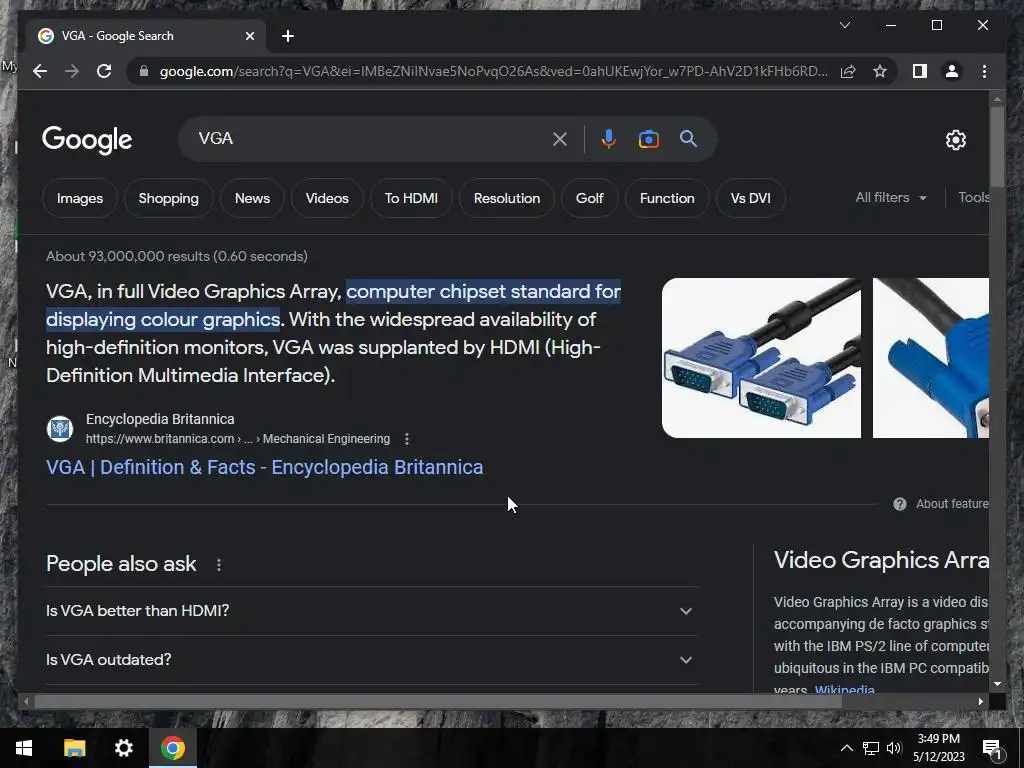Search by image with camera icon
The height and width of the screenshot is (768, 1024).
(x=648, y=139)
